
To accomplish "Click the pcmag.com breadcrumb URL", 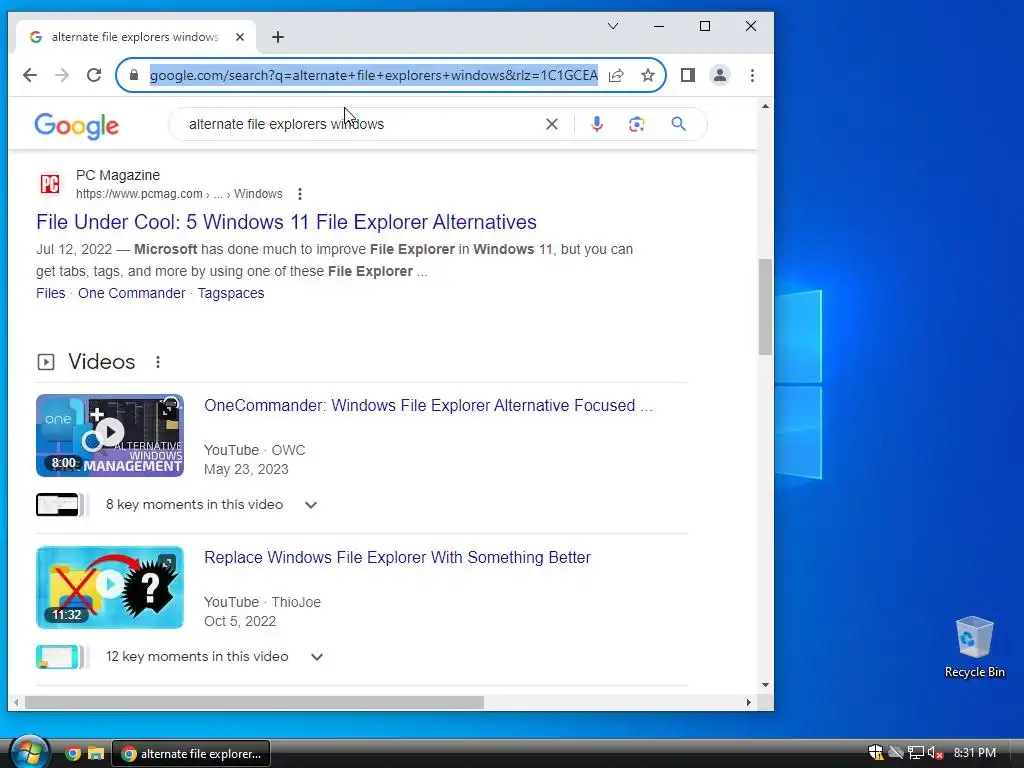I will coord(179,194).
